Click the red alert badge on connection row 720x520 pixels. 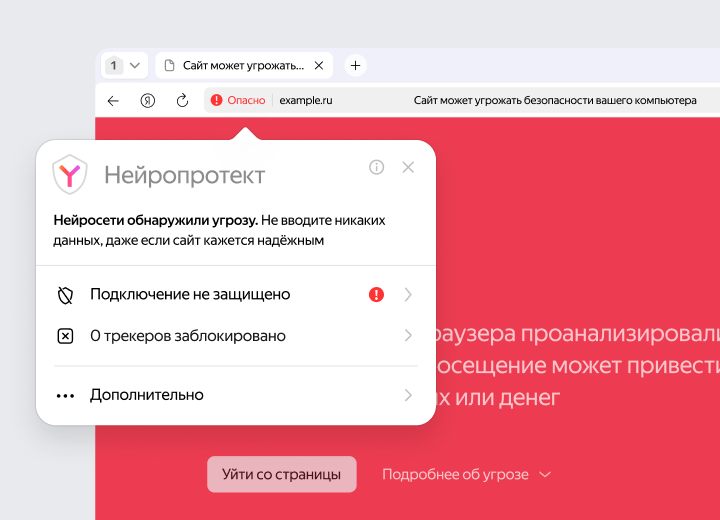pos(377,294)
